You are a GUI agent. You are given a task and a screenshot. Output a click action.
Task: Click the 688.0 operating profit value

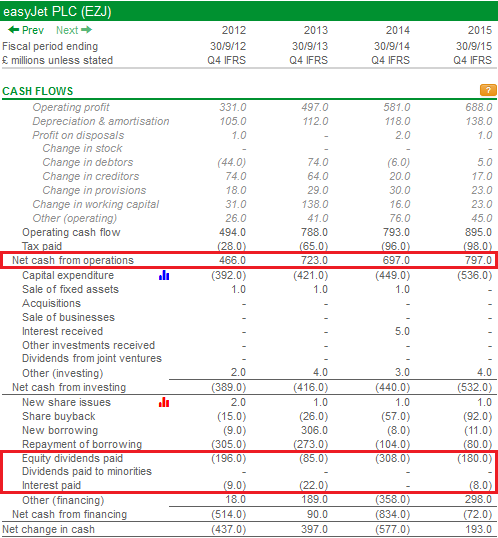479,107
